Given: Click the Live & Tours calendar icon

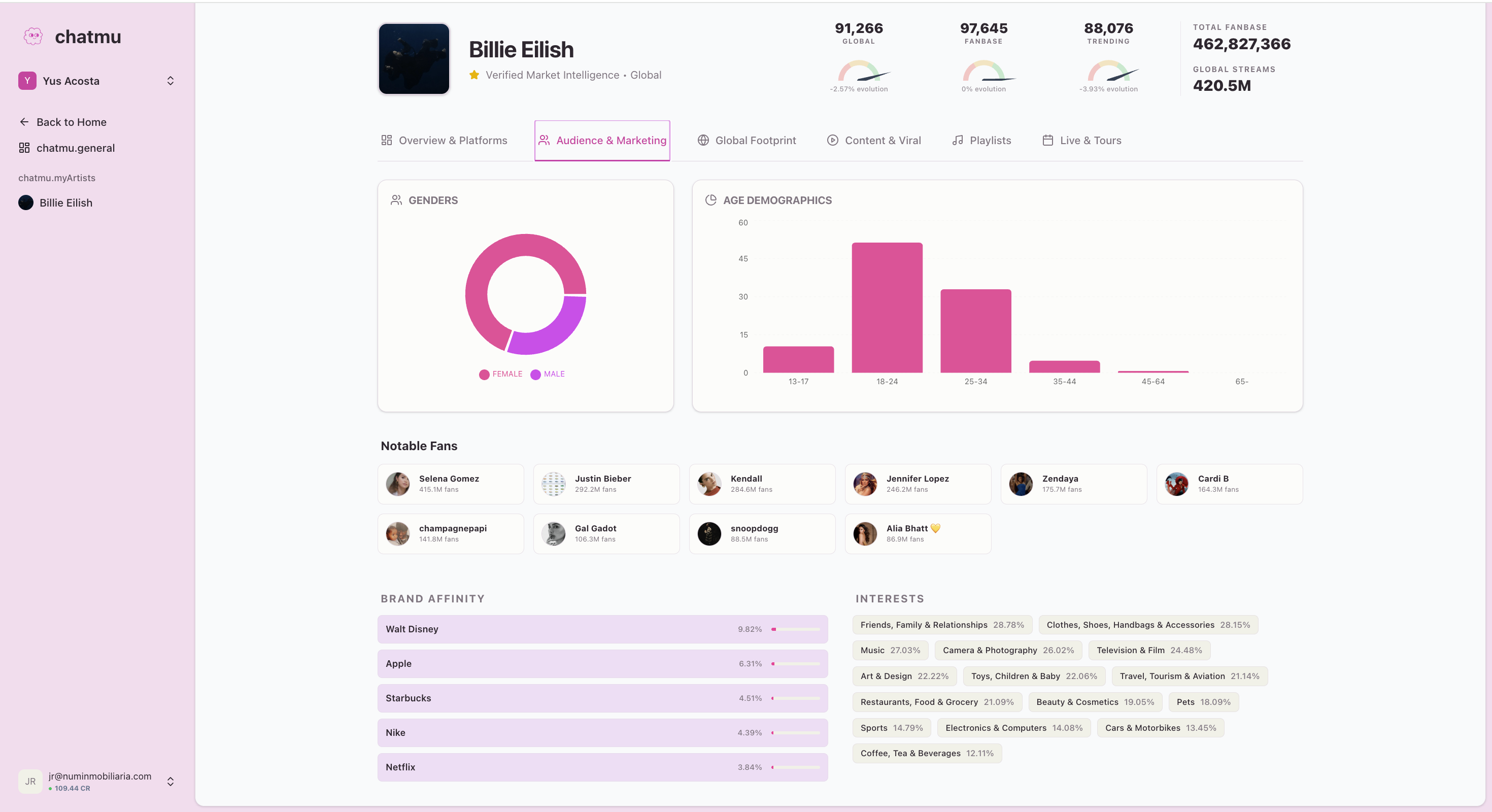Looking at the screenshot, I should (1047, 140).
